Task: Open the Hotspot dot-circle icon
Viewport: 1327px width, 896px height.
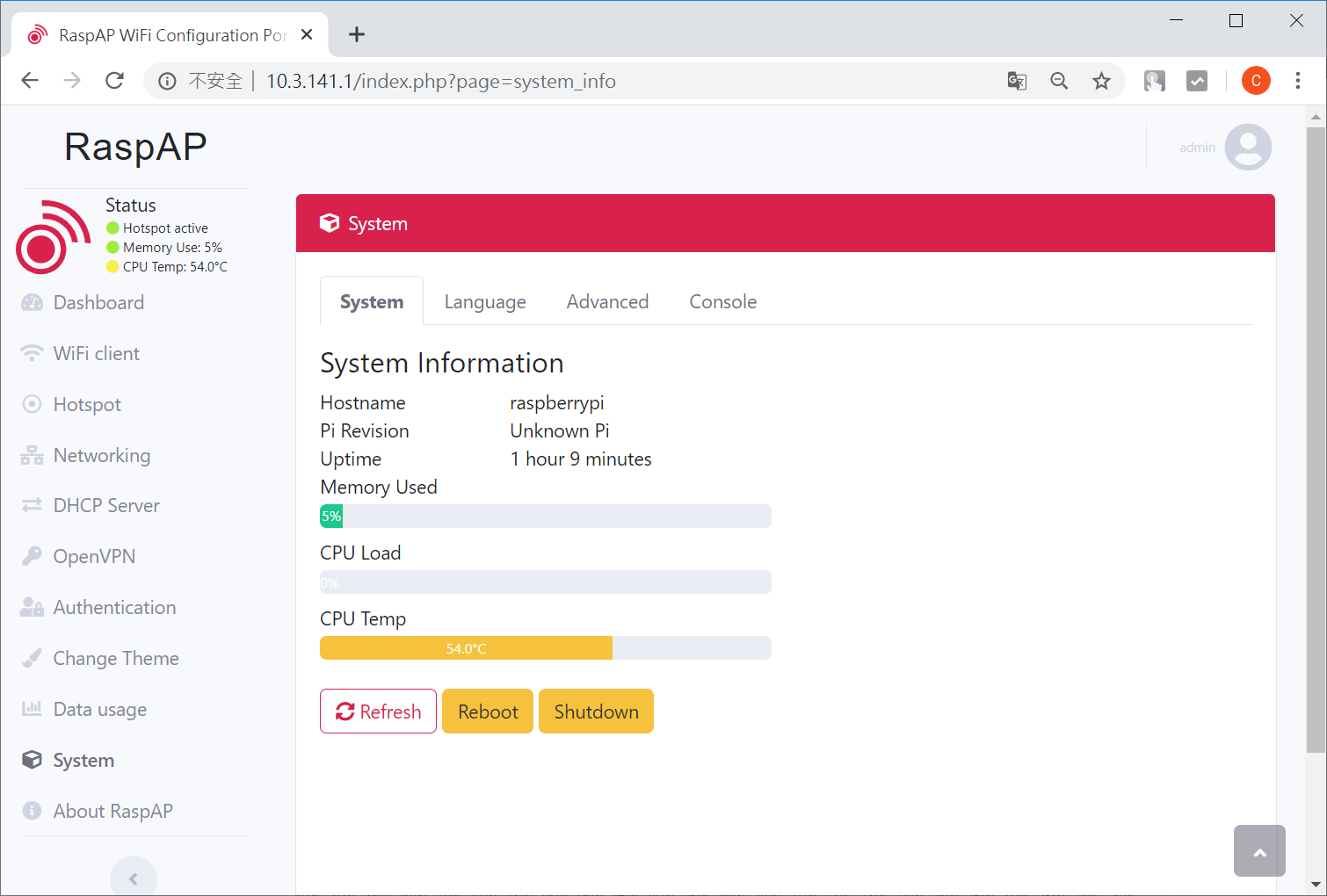Action: pyautogui.click(x=32, y=404)
